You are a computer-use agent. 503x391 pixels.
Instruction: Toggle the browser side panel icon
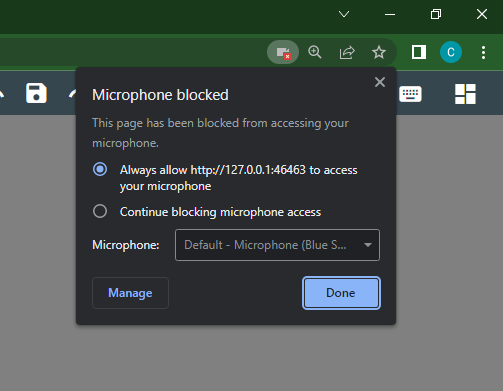pos(419,52)
